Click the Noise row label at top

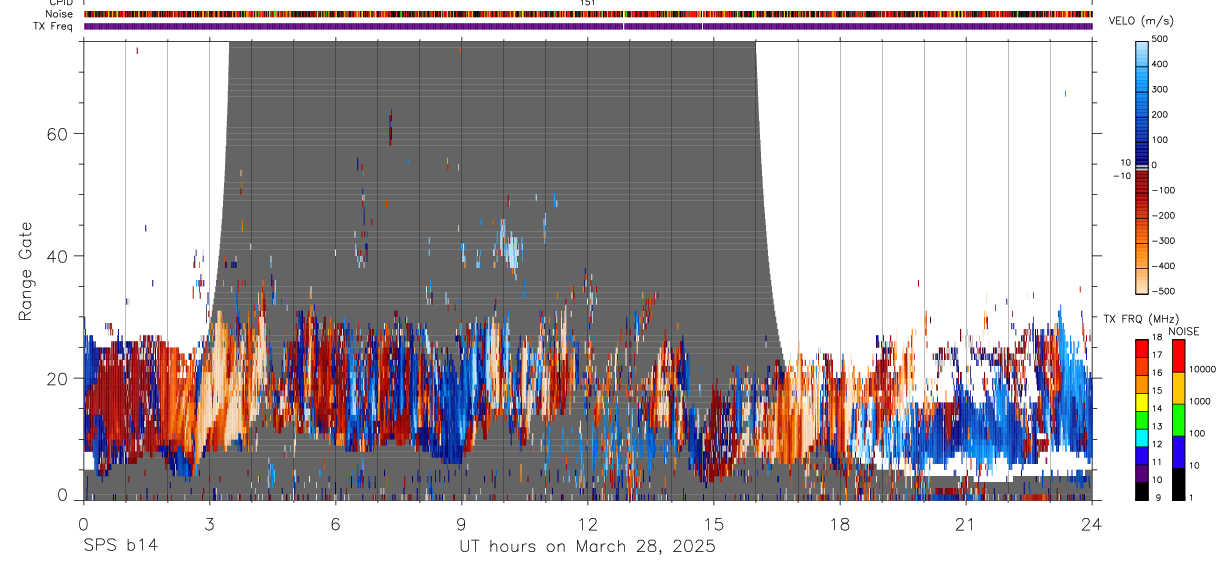point(59,14)
